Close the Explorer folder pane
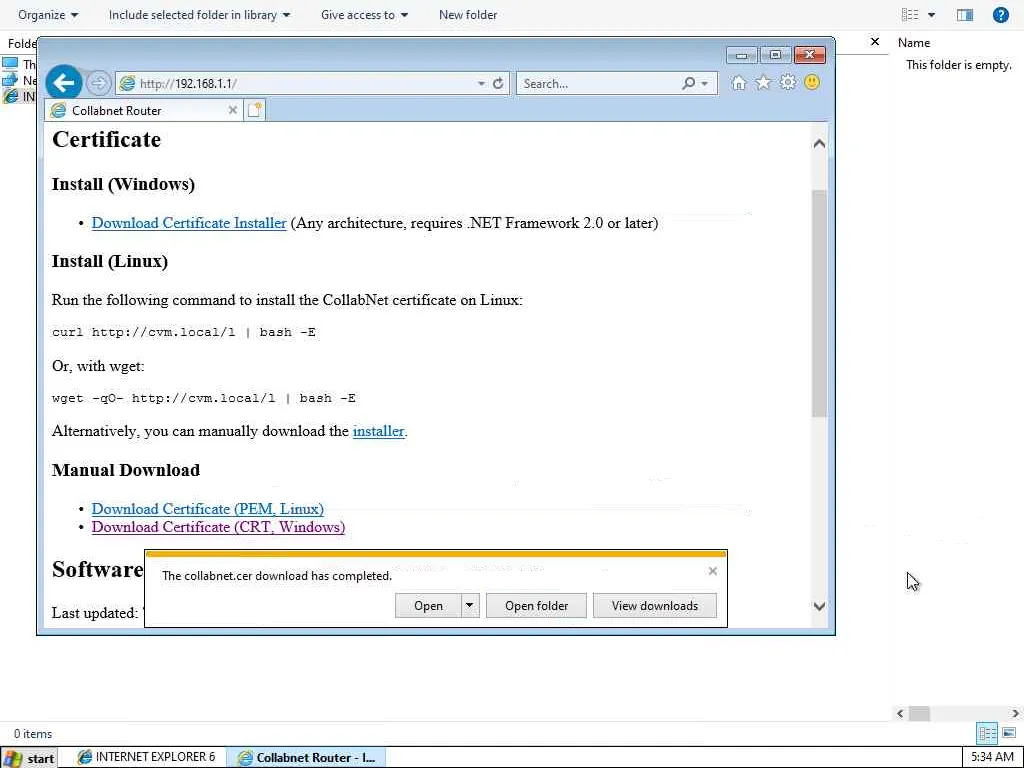Image resolution: width=1024 pixels, height=768 pixels. (875, 42)
